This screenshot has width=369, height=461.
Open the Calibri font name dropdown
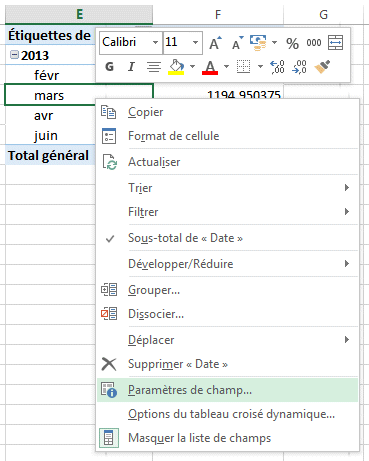[155, 42]
